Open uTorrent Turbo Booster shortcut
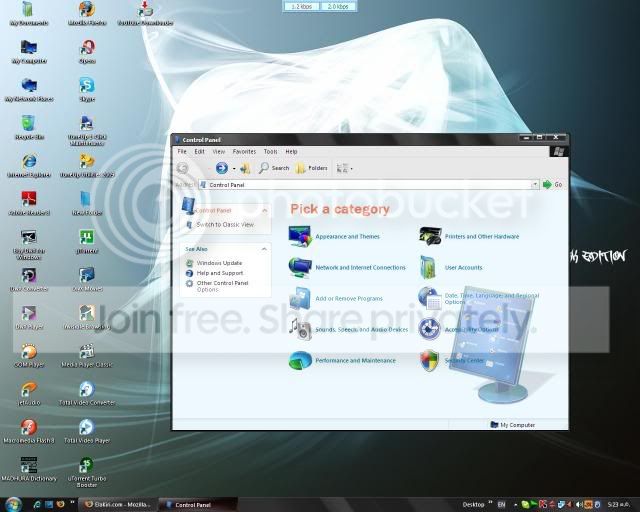The width and height of the screenshot is (640, 512). (87, 472)
